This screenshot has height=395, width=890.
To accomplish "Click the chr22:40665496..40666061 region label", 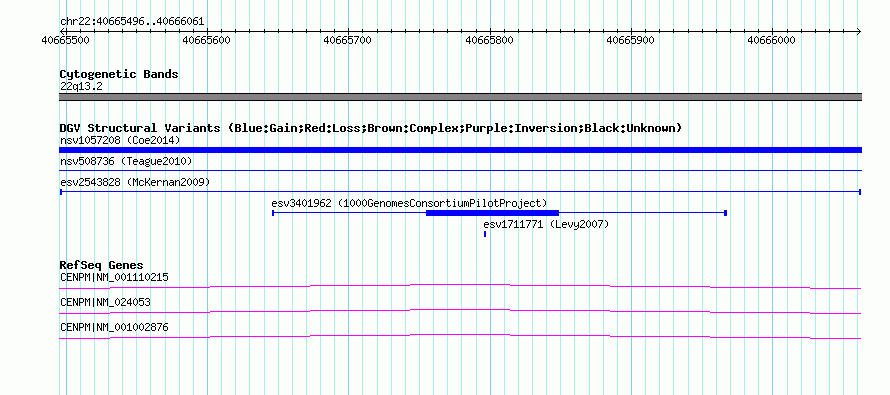I will [132, 22].
